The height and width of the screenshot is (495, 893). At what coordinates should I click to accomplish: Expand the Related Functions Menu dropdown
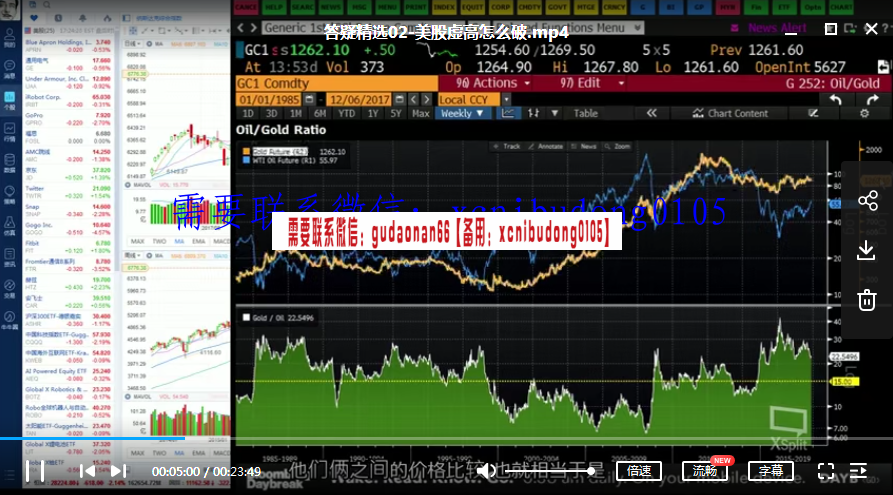(638, 27)
